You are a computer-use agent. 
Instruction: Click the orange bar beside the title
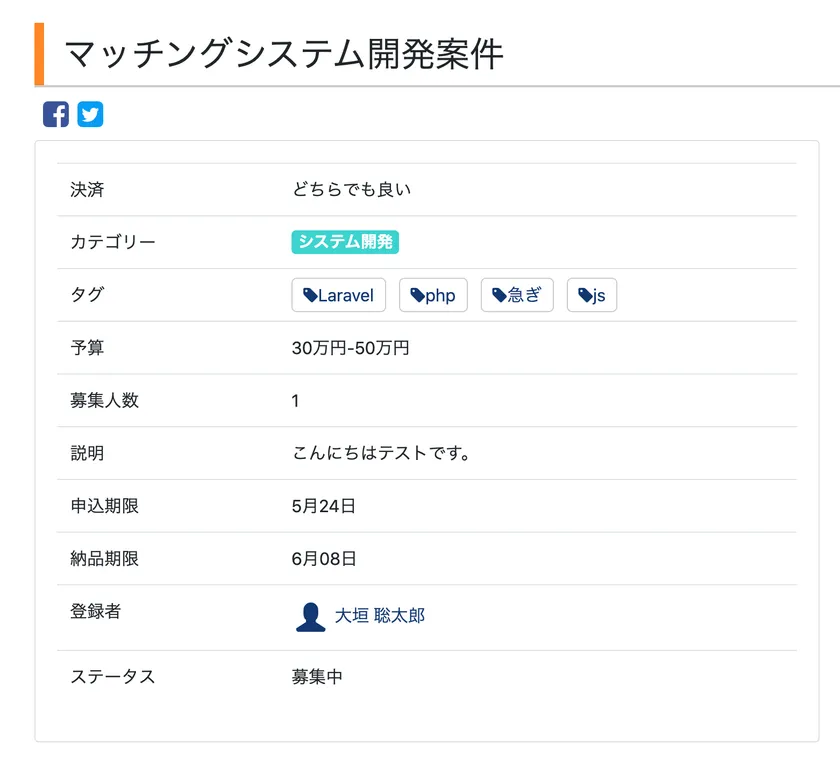pyautogui.click(x=39, y=54)
